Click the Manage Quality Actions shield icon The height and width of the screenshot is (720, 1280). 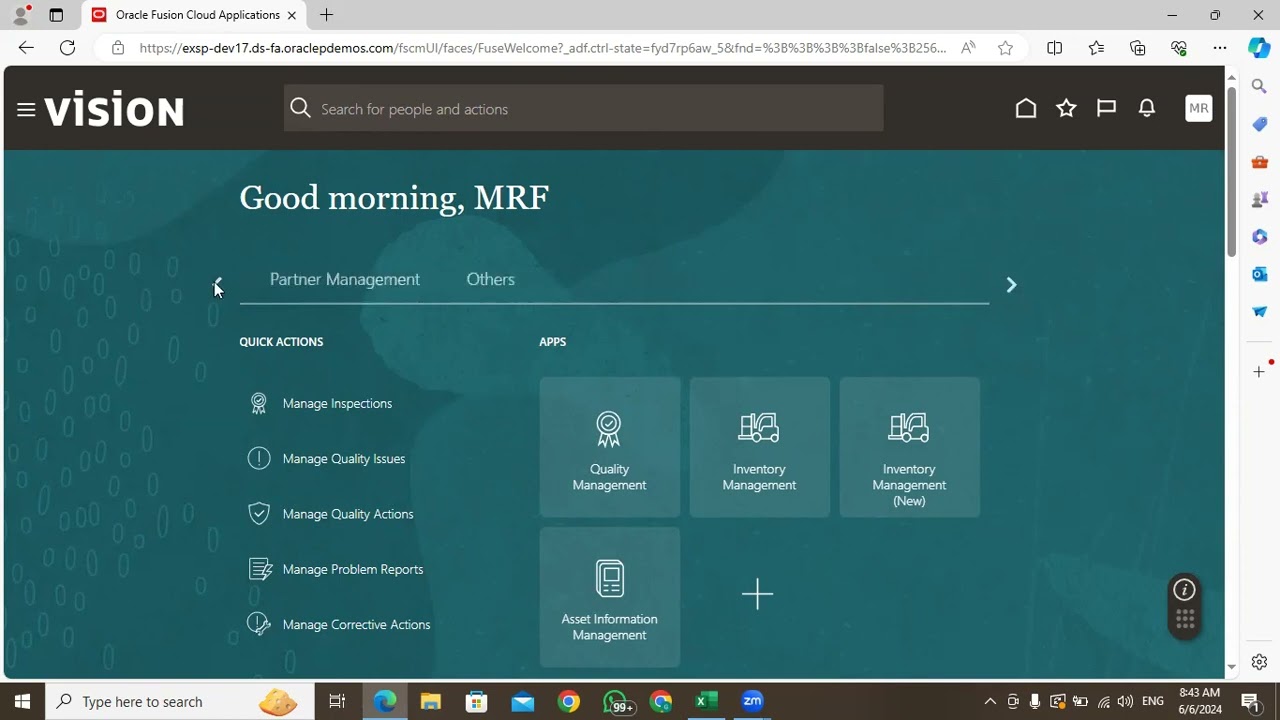[x=259, y=513]
